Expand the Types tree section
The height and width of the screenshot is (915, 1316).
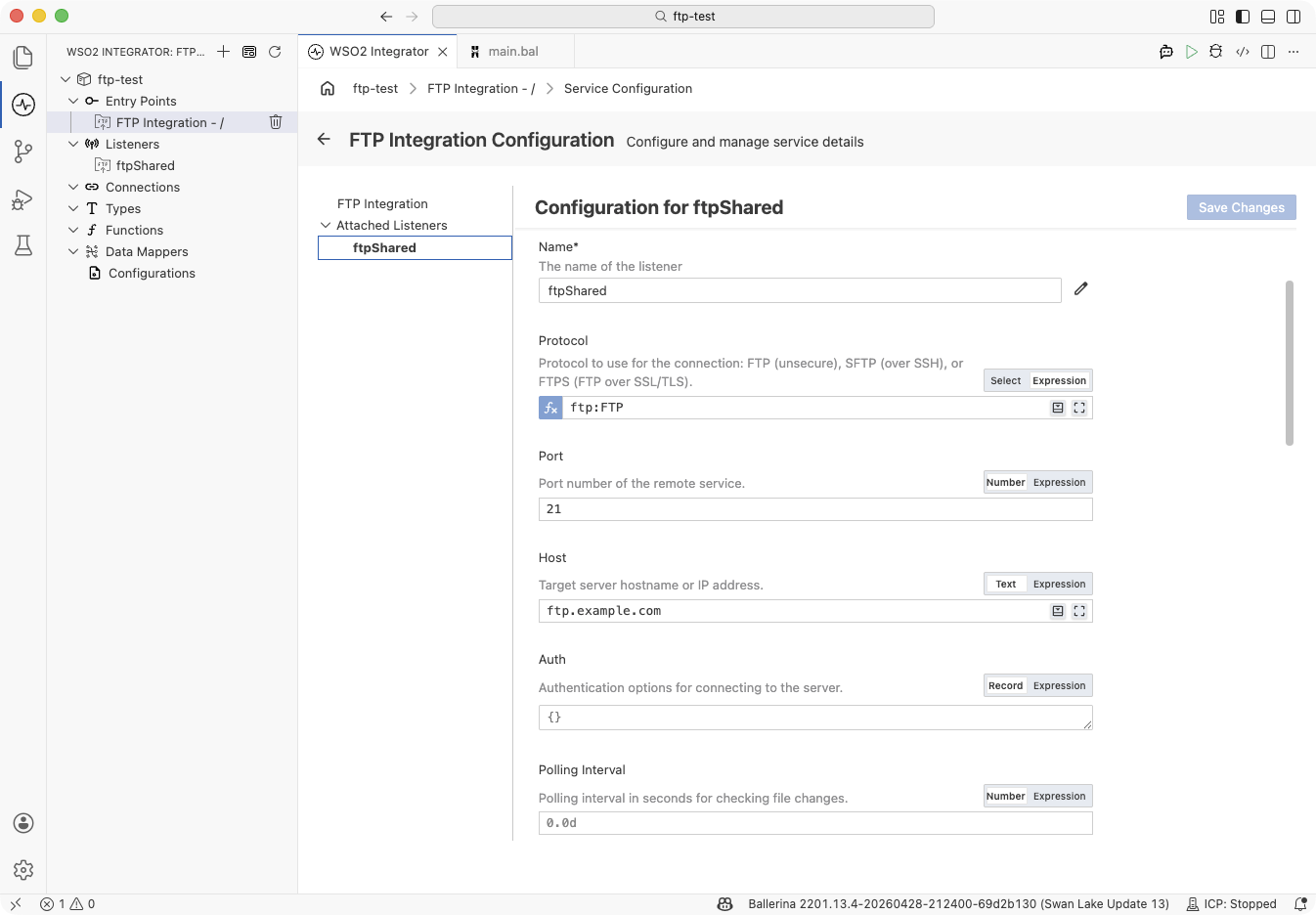73,208
